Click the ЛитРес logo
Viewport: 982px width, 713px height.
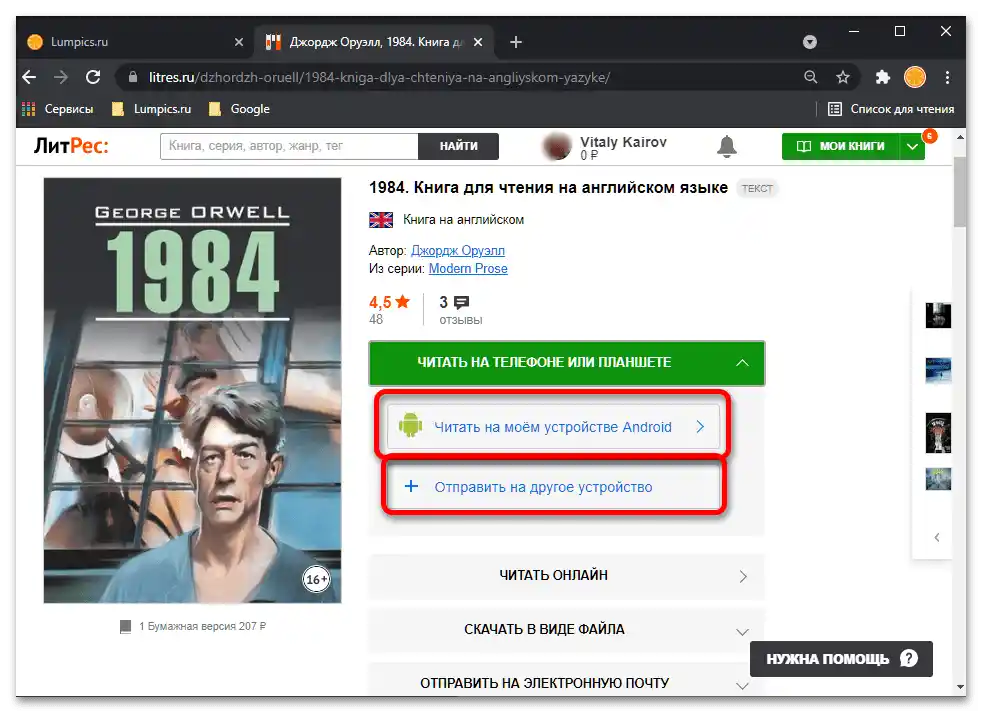(71, 146)
